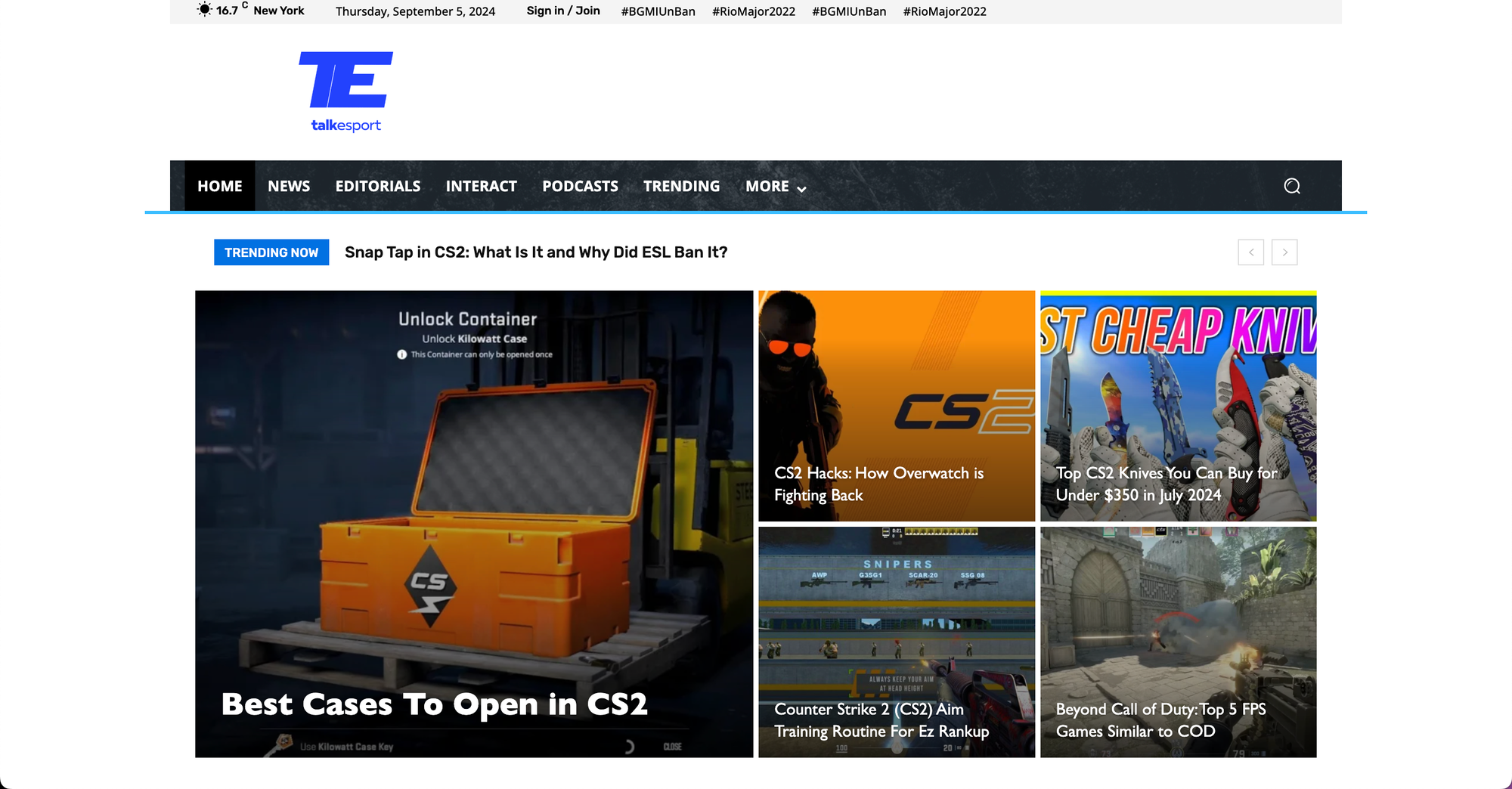Open the CS2 Aim Training Routine article
This screenshot has width=1512, height=789.
[x=897, y=642]
